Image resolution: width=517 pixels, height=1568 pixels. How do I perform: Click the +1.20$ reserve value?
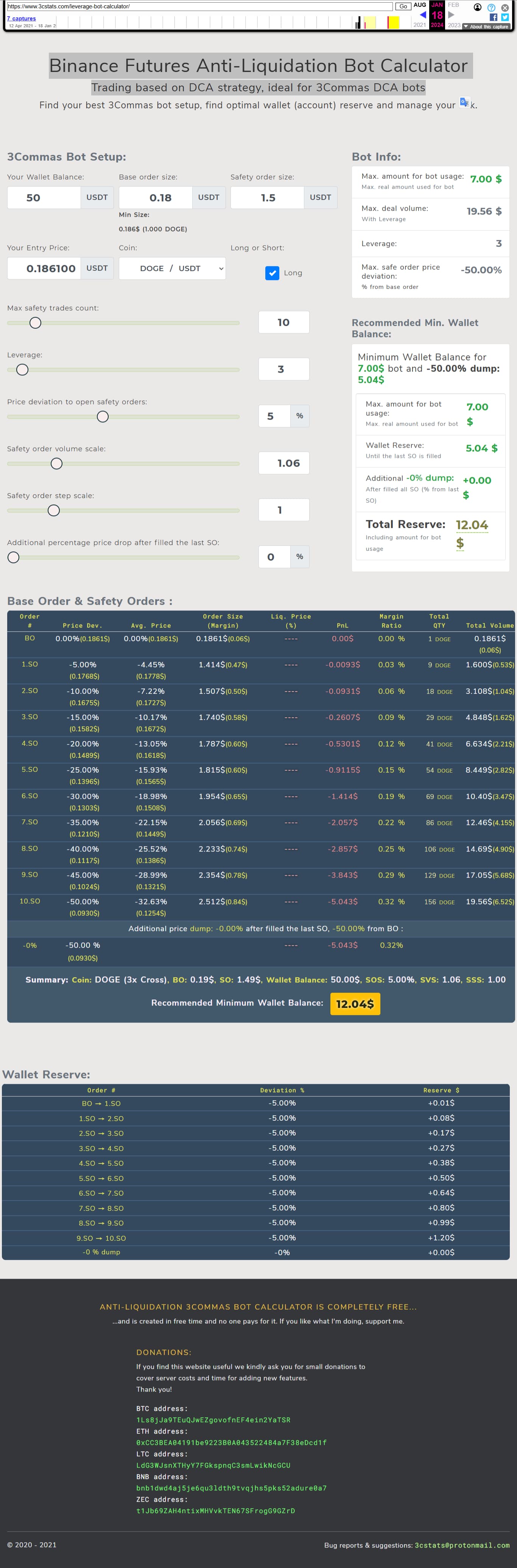(x=441, y=1237)
